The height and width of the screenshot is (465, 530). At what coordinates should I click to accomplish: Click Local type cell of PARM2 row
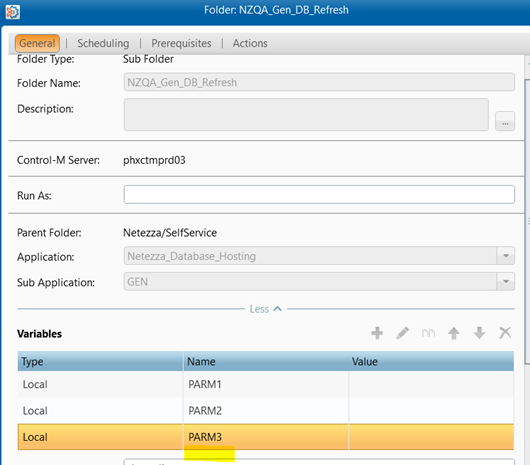(x=100, y=411)
